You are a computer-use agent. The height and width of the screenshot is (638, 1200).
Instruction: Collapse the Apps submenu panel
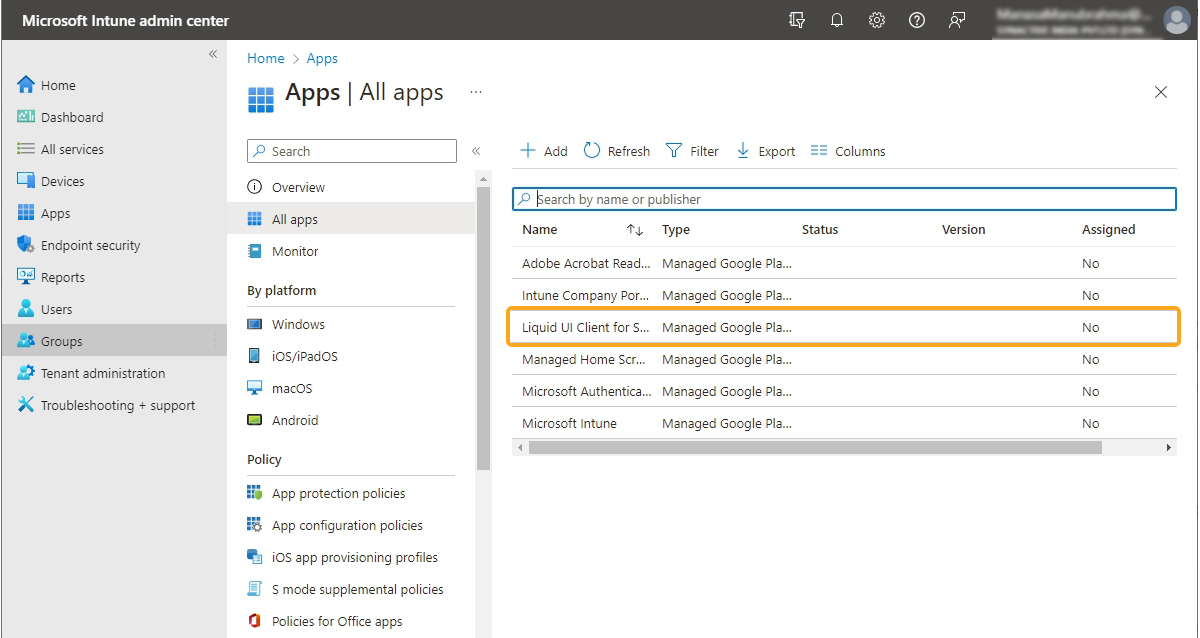coord(476,151)
